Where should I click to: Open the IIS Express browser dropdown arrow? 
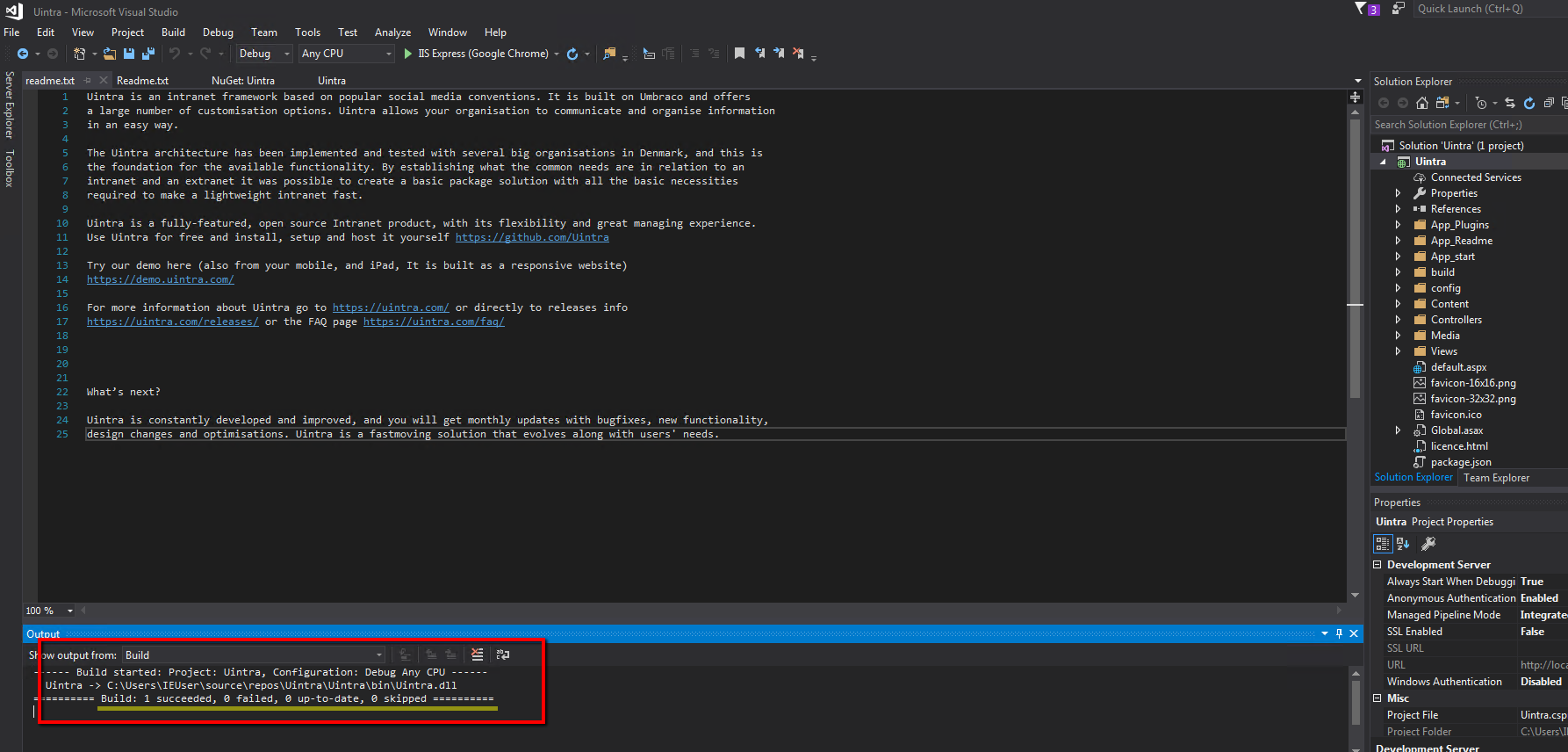557,54
